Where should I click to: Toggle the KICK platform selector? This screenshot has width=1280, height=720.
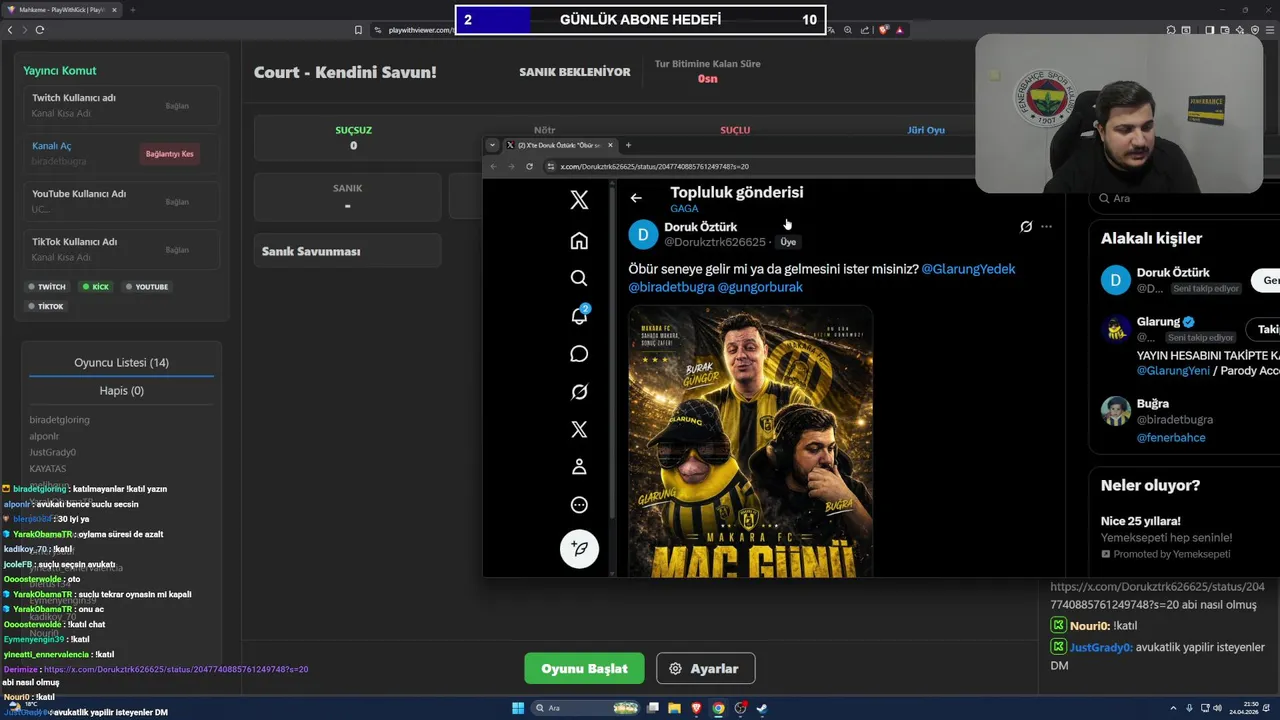96,287
